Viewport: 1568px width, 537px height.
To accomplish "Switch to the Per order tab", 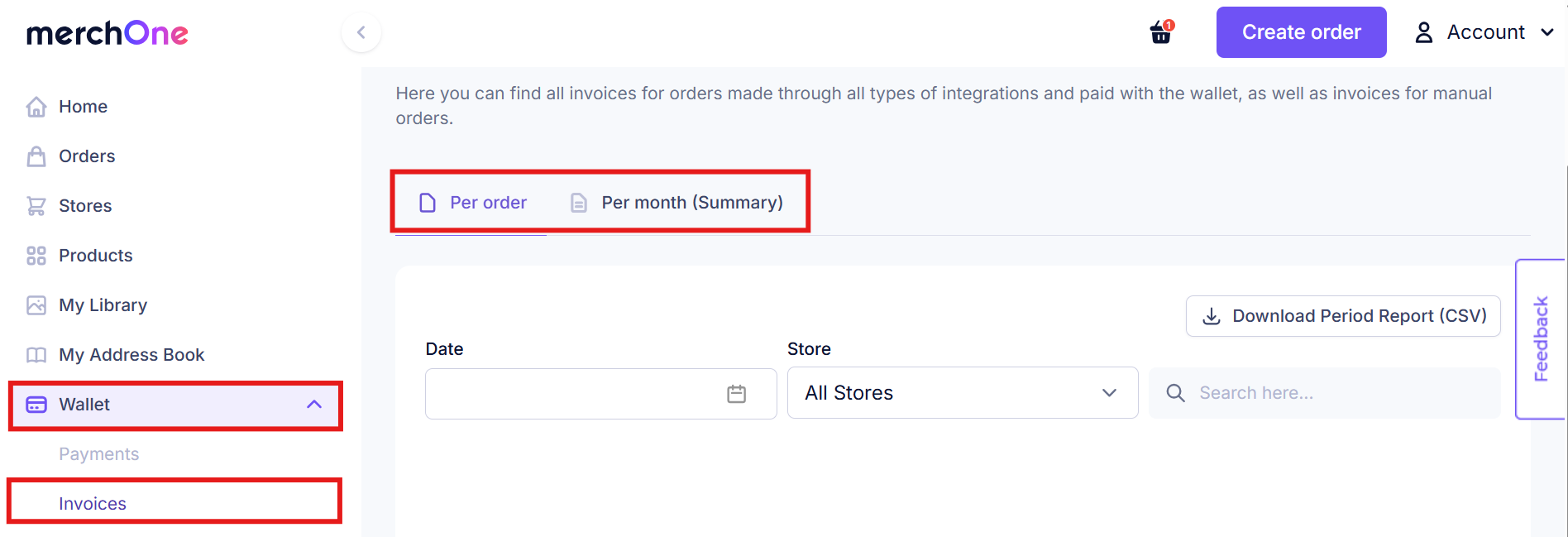I will click(473, 203).
